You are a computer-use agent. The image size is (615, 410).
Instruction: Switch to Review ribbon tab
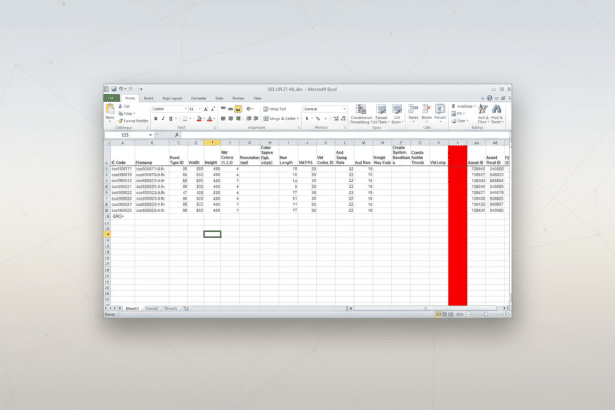(238, 98)
